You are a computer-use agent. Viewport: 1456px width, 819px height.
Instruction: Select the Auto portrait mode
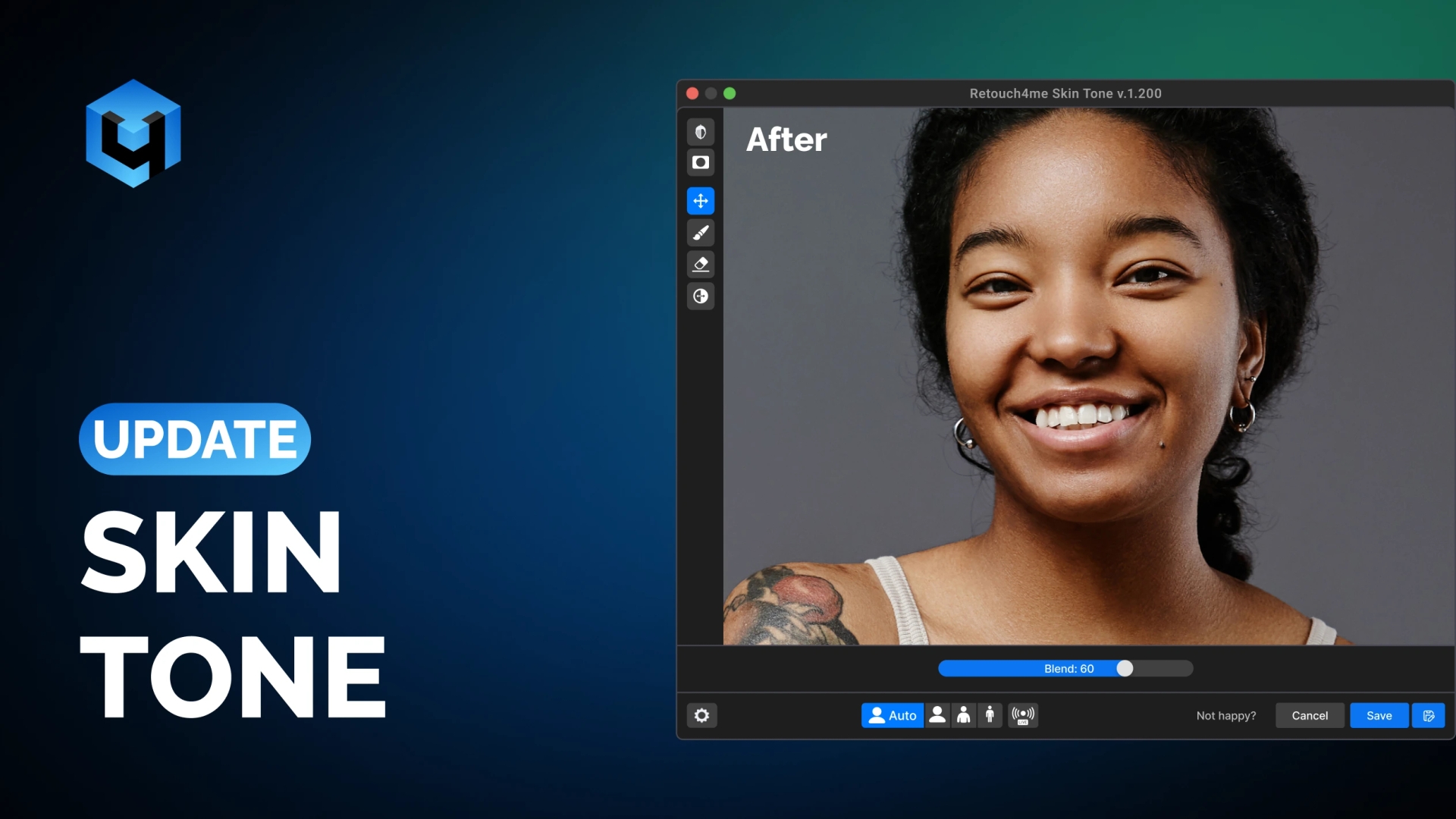tap(893, 715)
